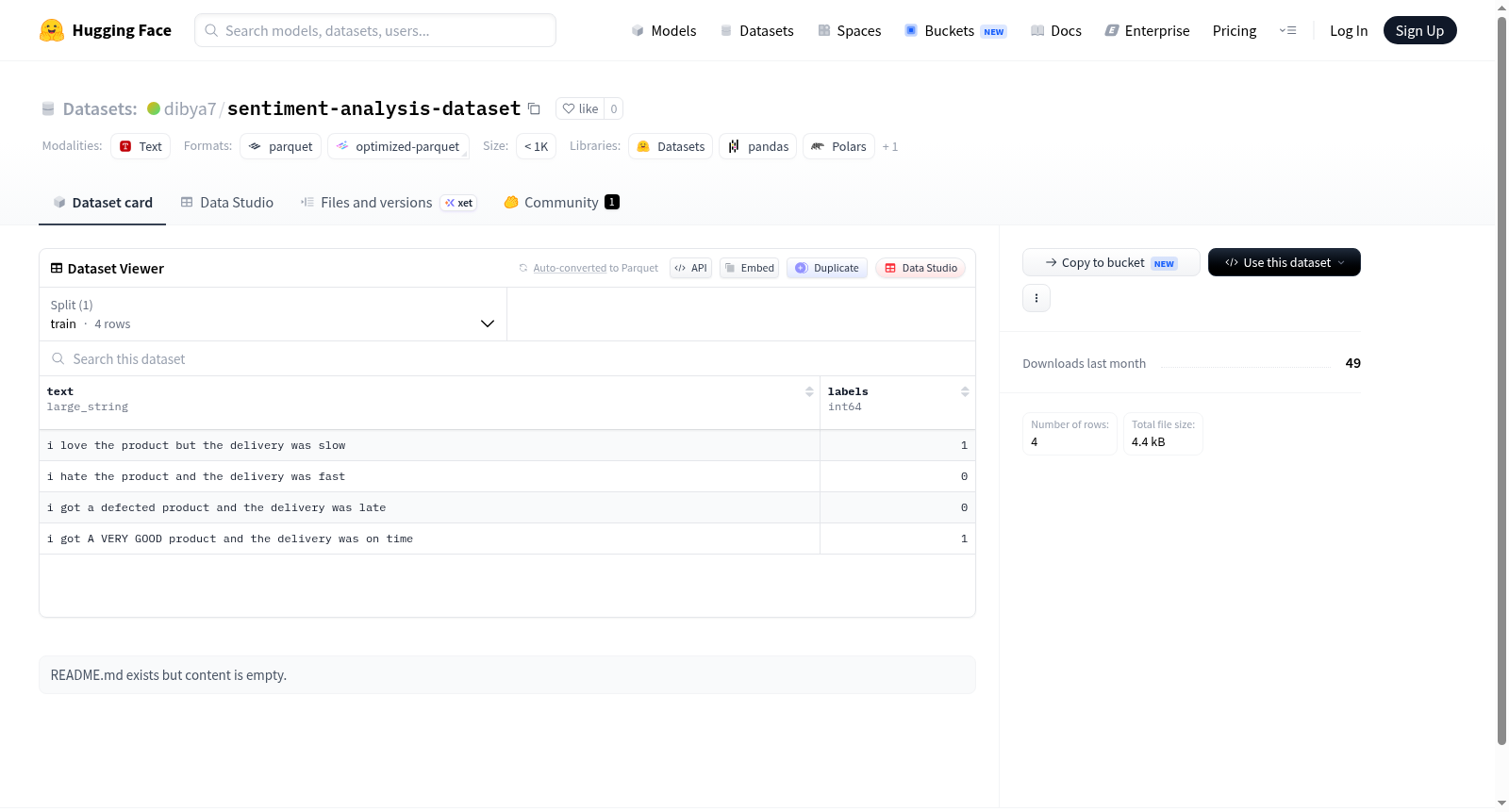Click the dibya7 green avatar icon
The height and width of the screenshot is (812, 1509).
pyautogui.click(x=154, y=108)
